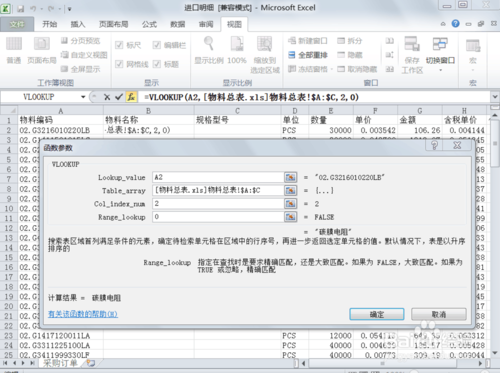This screenshot has width=500, height=373.
Task: Switch to Page Layout (页面布局) ribbon tab
Action: click(113, 24)
